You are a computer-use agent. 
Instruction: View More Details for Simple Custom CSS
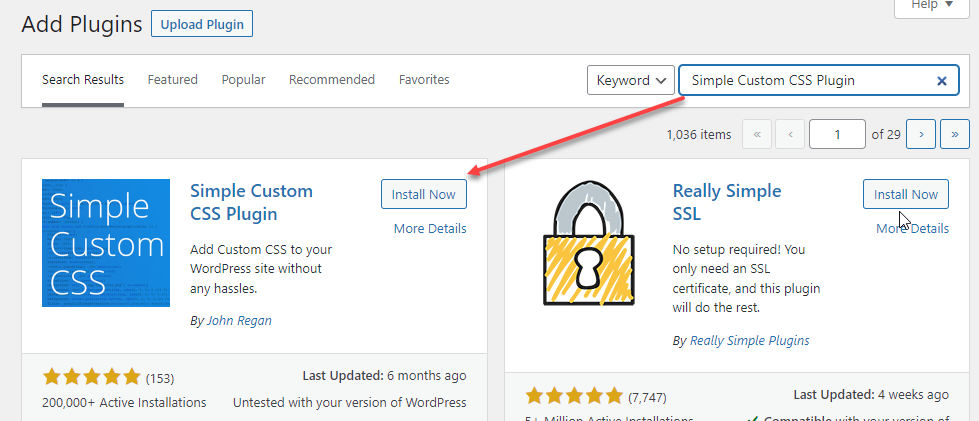click(430, 229)
